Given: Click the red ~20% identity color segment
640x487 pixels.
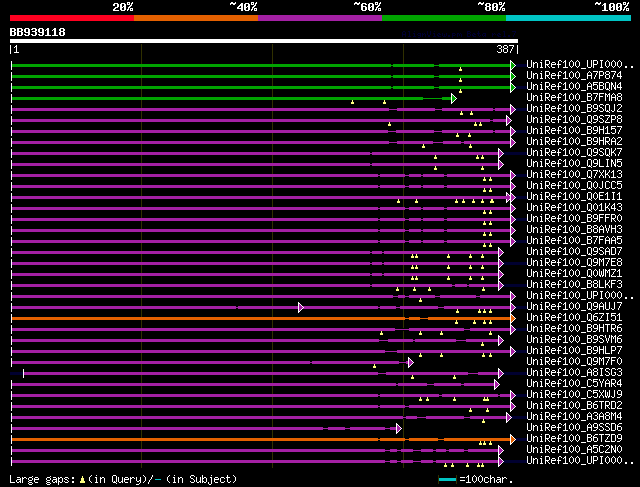Looking at the screenshot, I should point(72,18).
